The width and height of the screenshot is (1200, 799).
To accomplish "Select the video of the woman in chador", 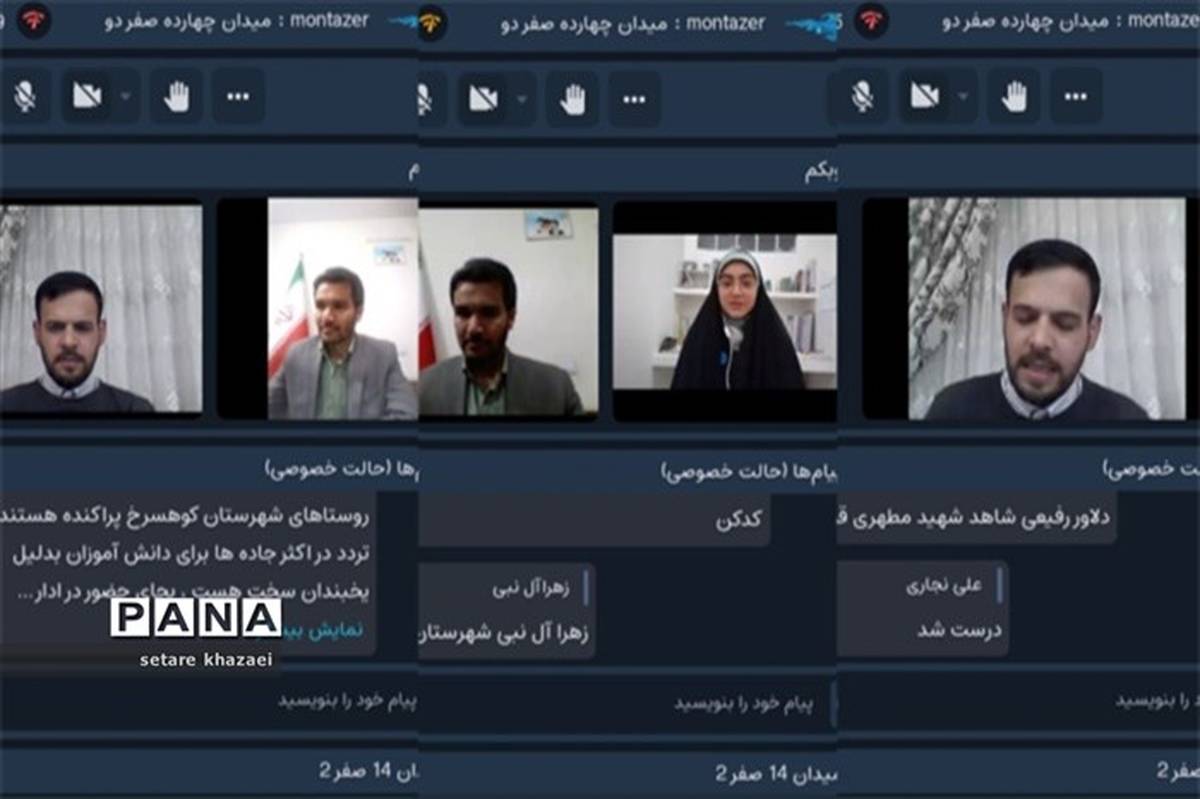I will tap(725, 311).
